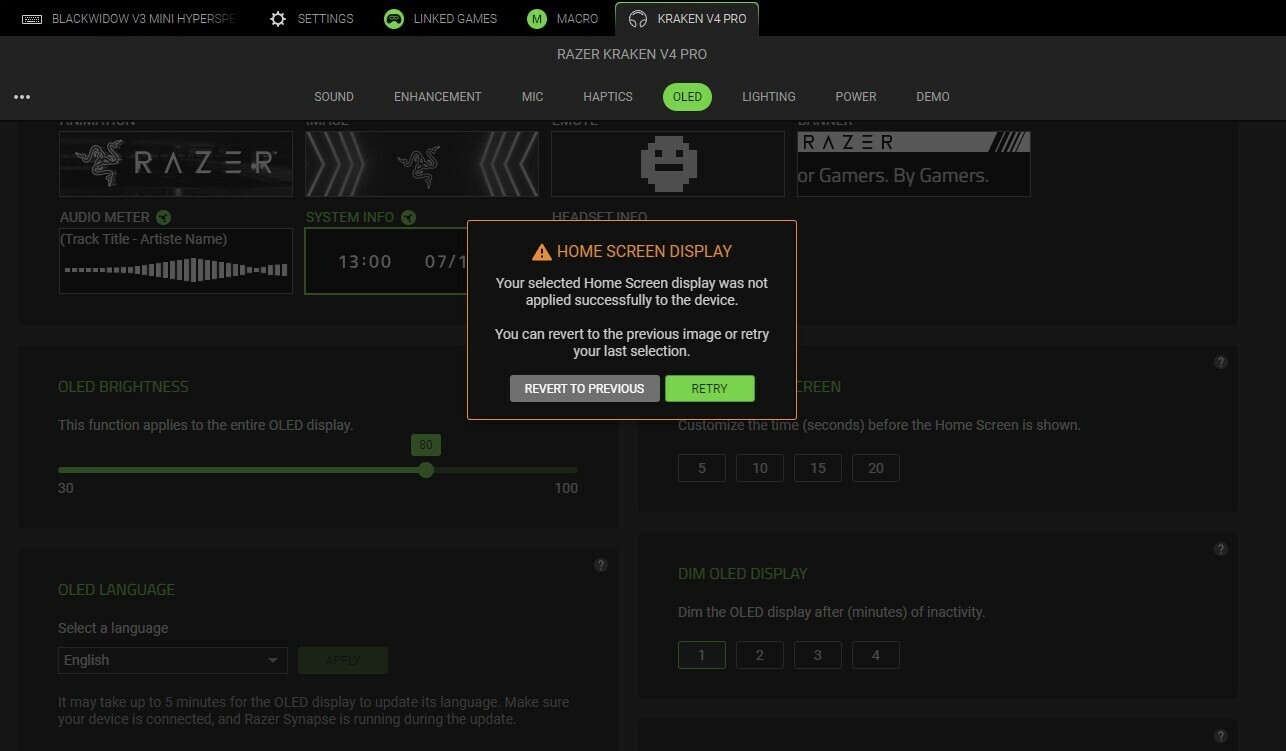The image size is (1286, 751).
Task: Click the RAZER KRAKEN V4 PRO title
Action: click(x=632, y=54)
